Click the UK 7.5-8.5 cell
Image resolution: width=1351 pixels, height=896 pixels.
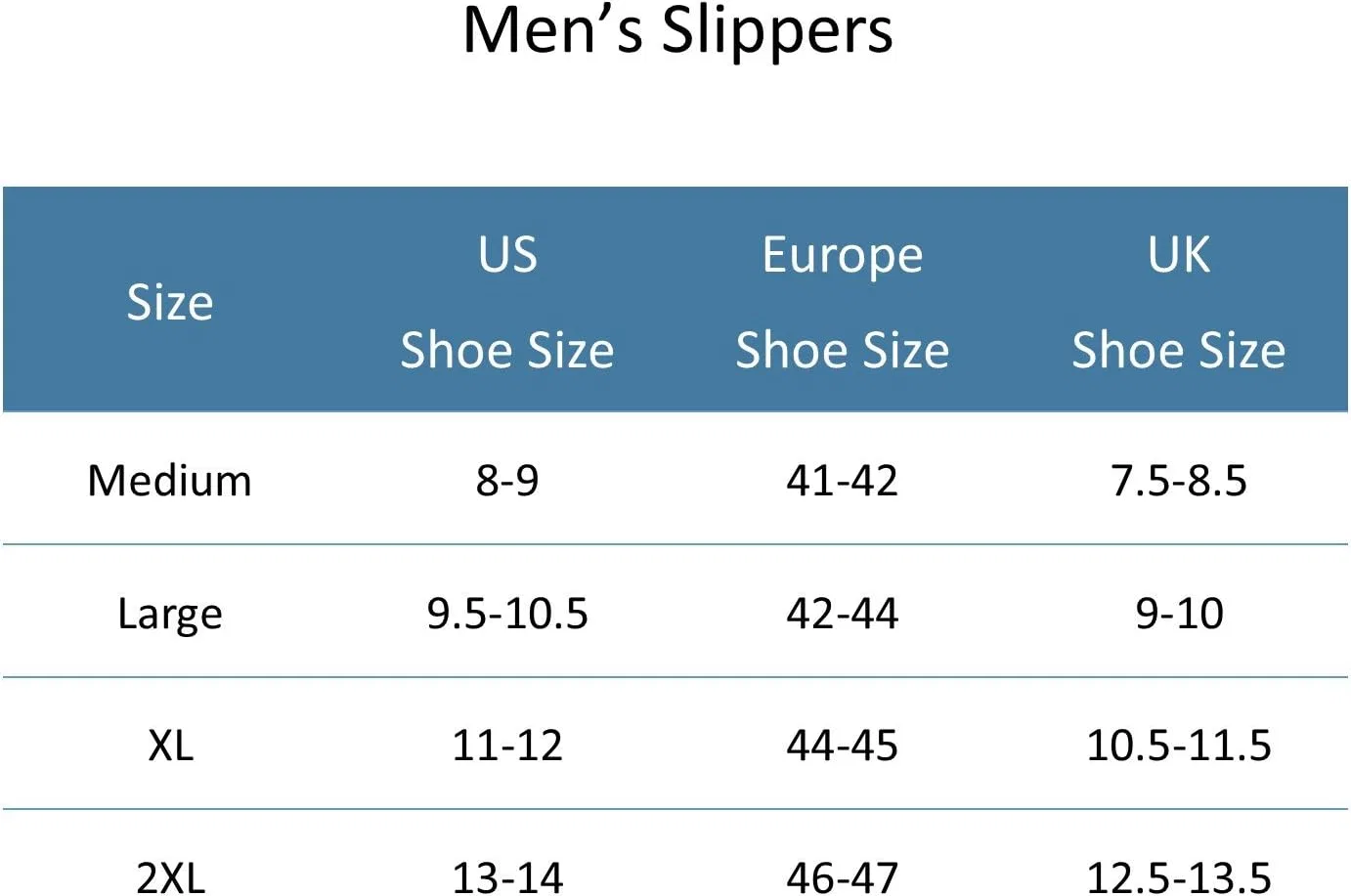click(1179, 481)
